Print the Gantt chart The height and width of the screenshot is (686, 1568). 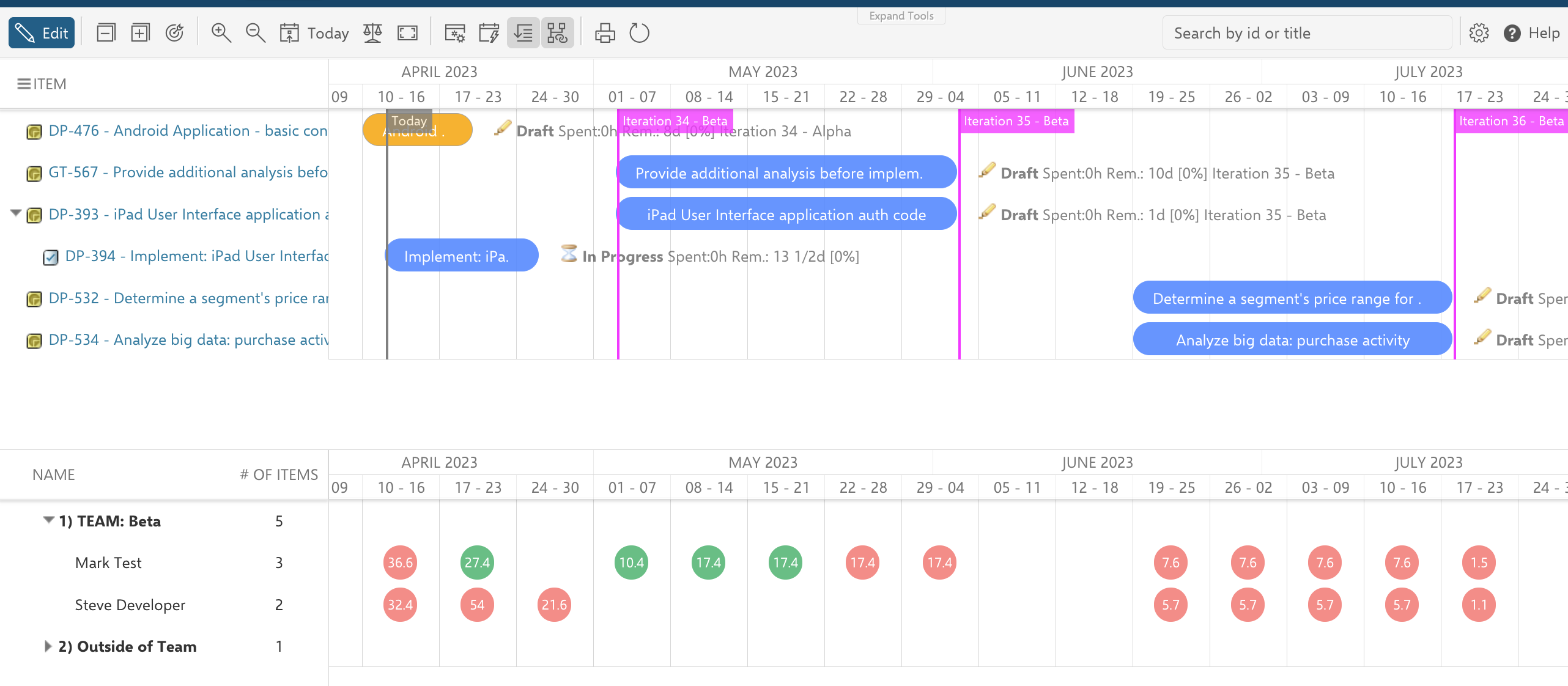click(605, 33)
